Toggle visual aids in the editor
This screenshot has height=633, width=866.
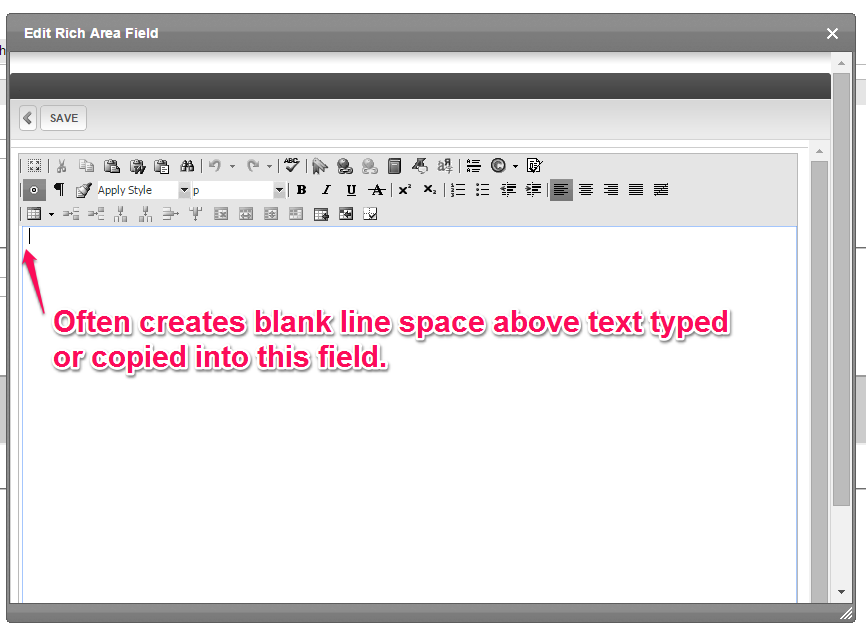34,190
